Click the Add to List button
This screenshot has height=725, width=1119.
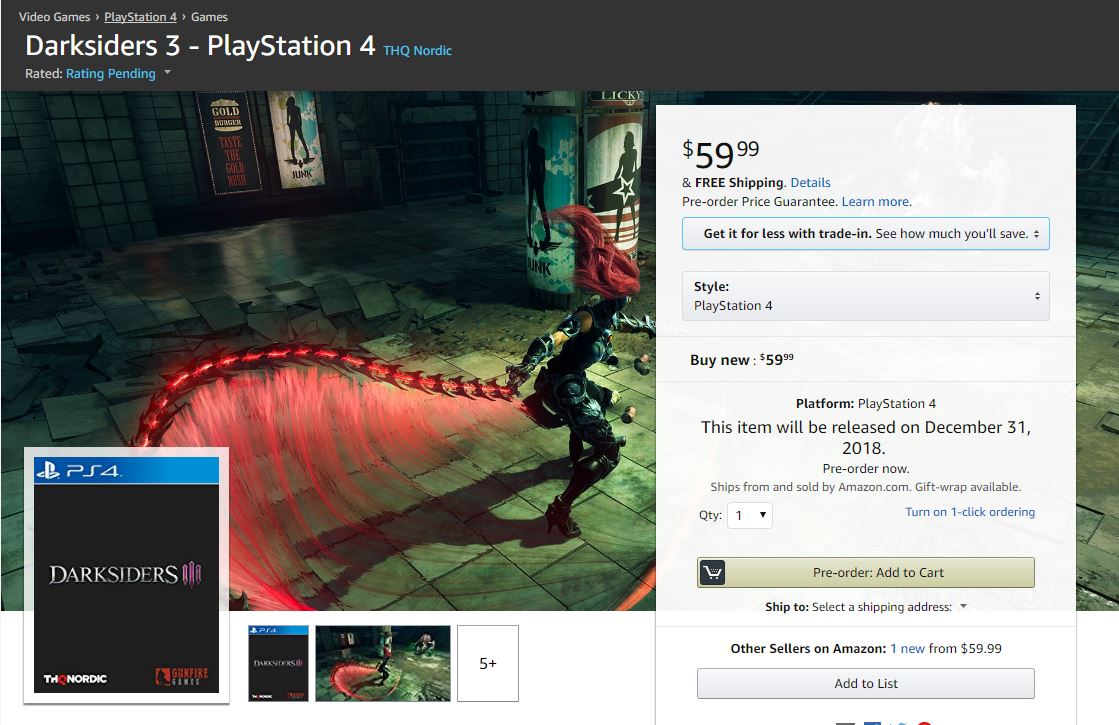865,684
